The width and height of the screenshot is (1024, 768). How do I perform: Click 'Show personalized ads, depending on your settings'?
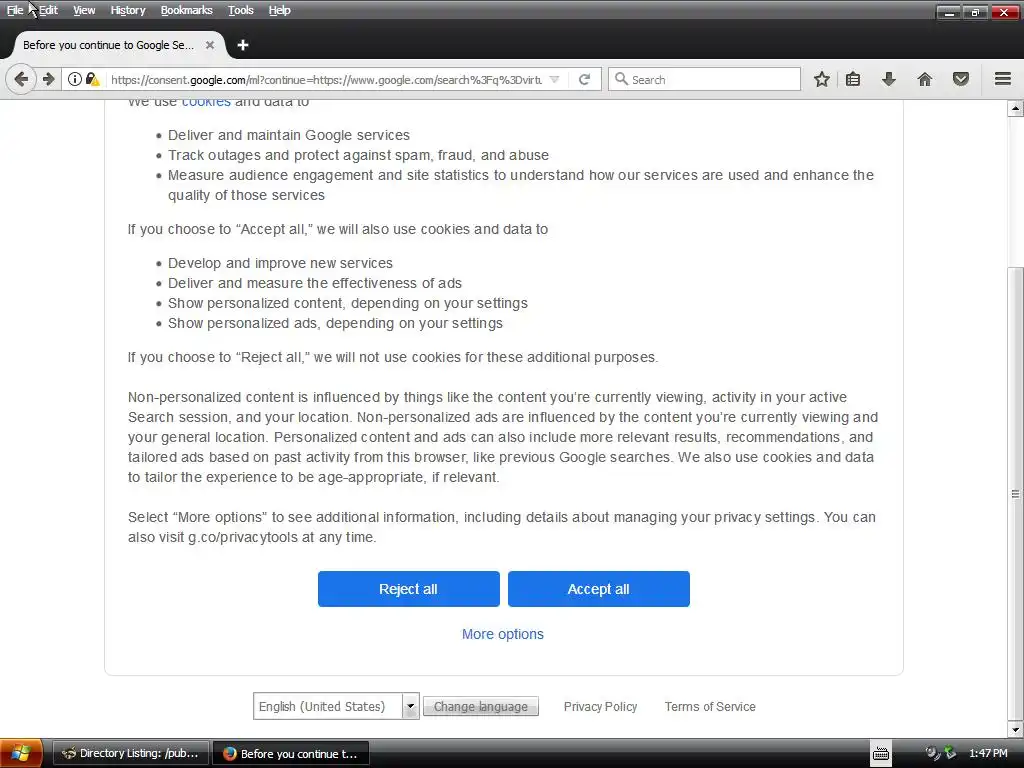point(335,323)
